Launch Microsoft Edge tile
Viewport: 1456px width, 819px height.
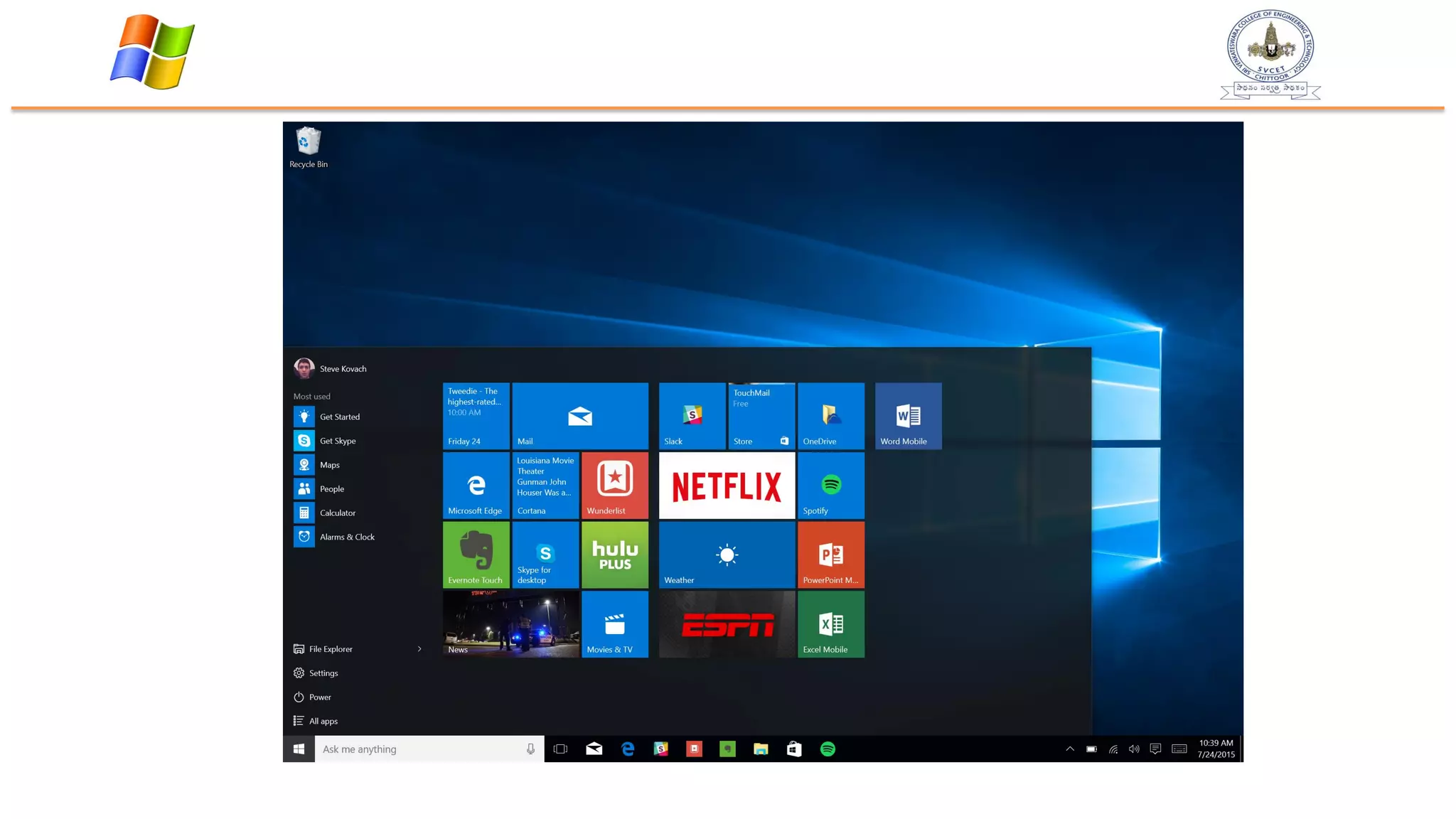476,486
